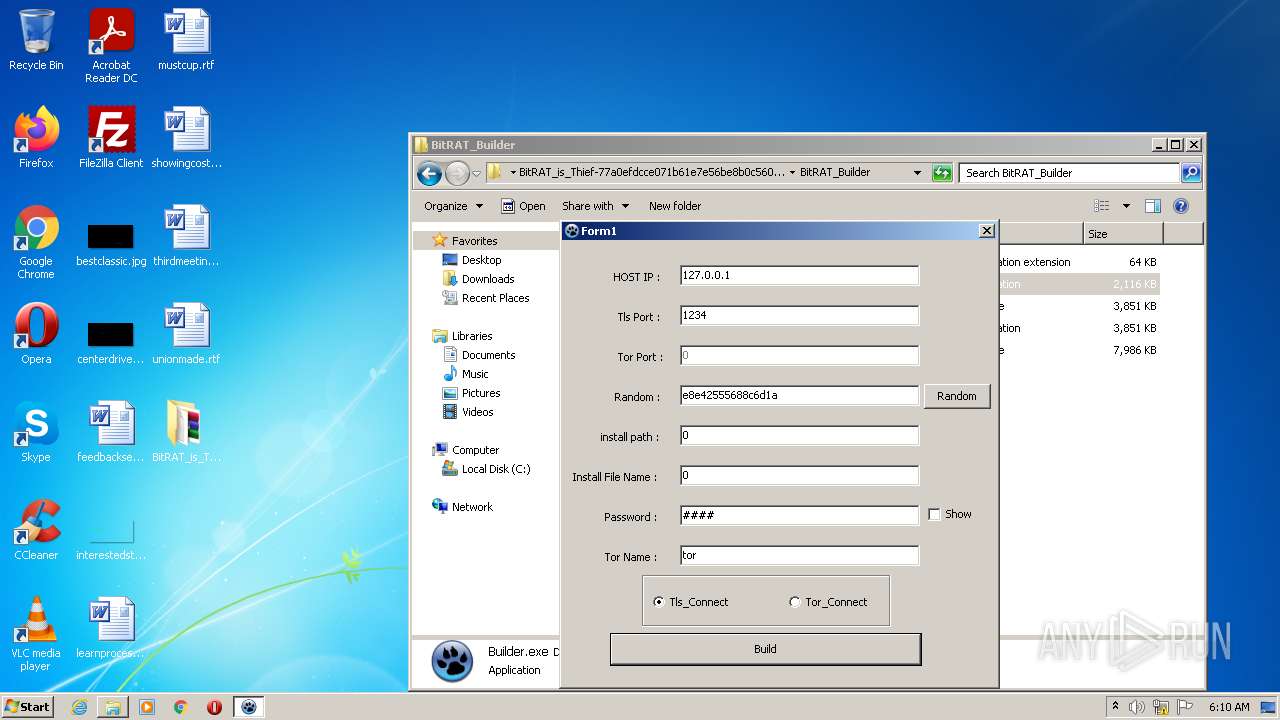This screenshot has height=720, width=1280.
Task: Open Internet Explorer from taskbar
Action: point(79,707)
